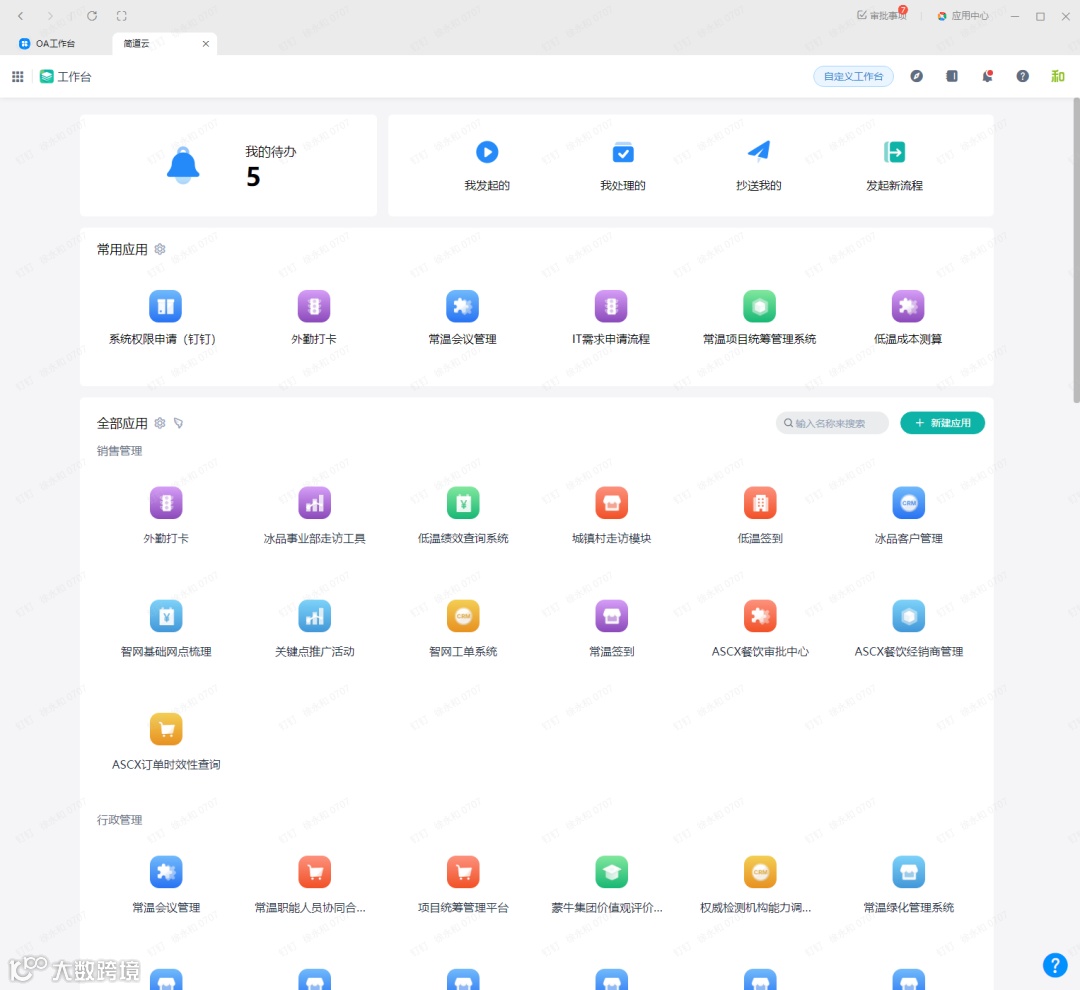The width and height of the screenshot is (1080, 990).
Task: Open 智网工单系统 app
Action: coord(463,616)
